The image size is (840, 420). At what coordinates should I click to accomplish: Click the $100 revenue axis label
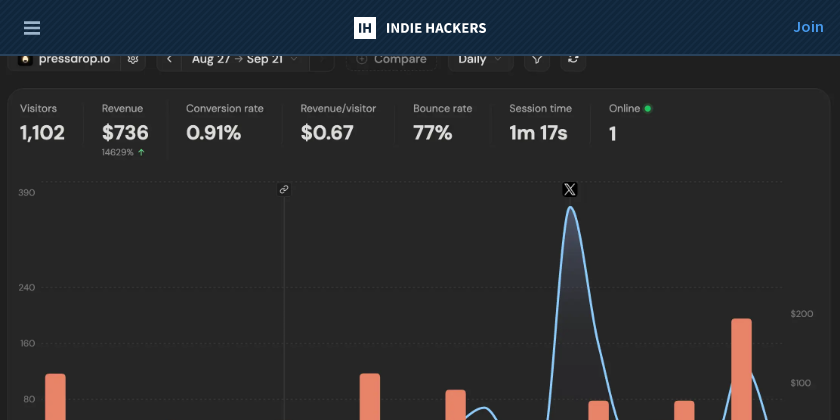(x=801, y=383)
